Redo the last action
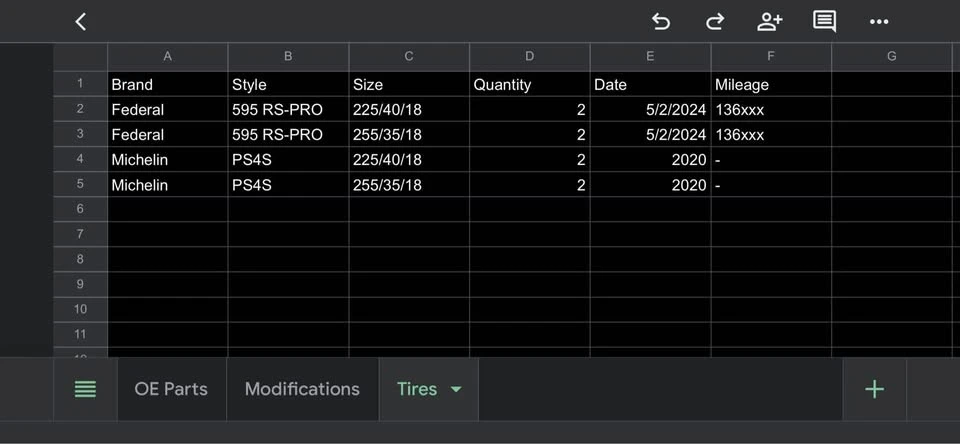Image resolution: width=960 pixels, height=444 pixels. pos(714,22)
